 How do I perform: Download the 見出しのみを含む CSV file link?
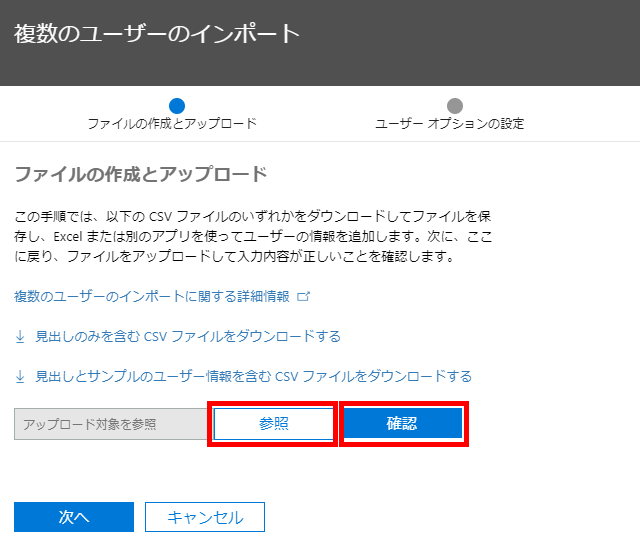pos(188,336)
